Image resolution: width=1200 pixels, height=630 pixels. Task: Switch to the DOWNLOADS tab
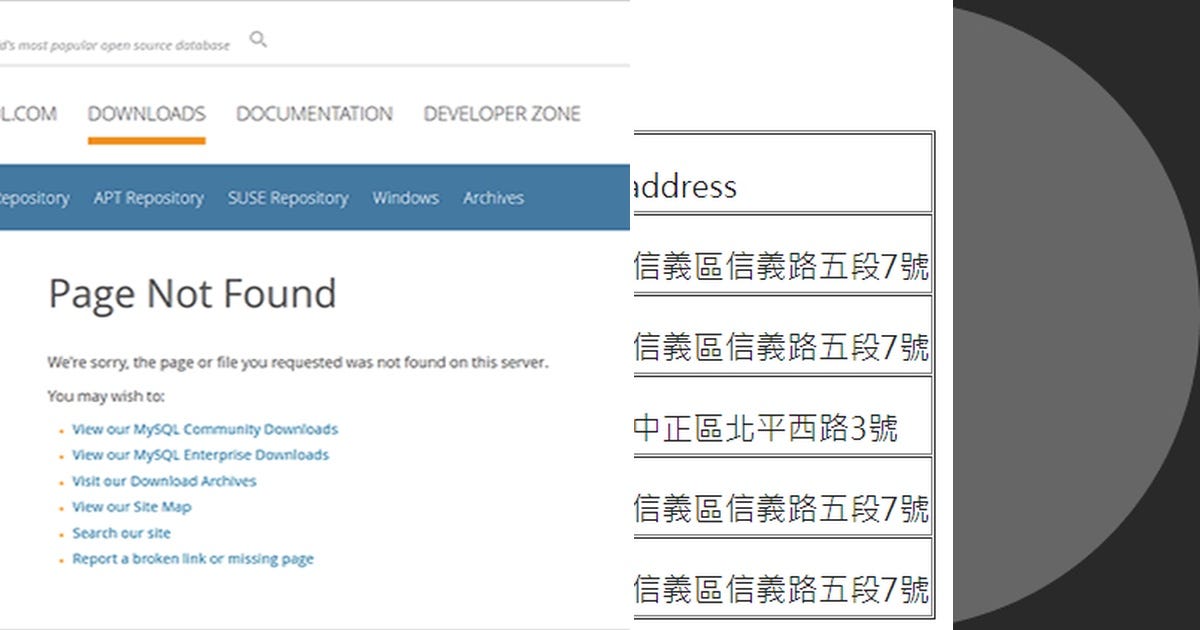146,113
